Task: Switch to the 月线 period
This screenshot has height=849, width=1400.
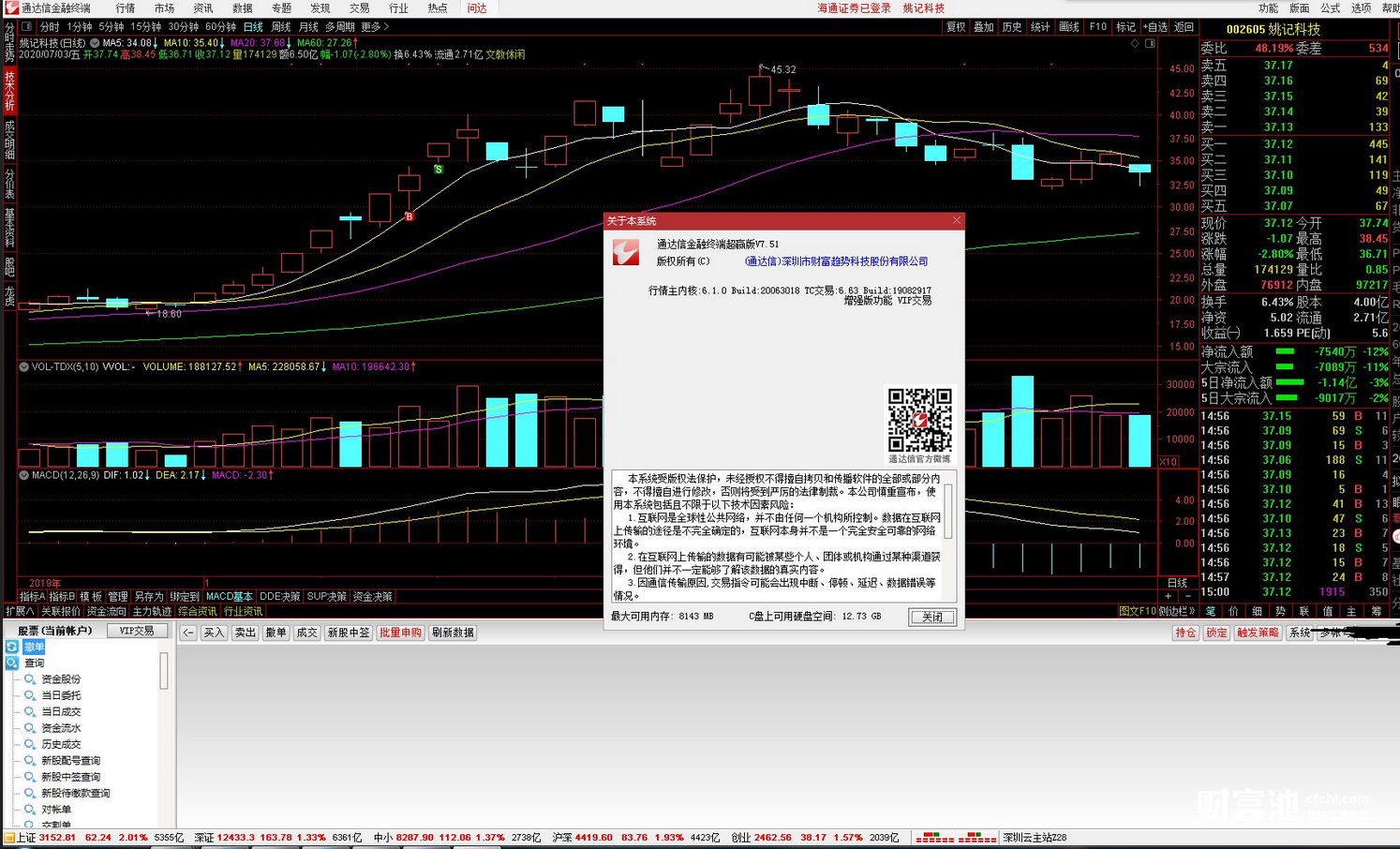Action: [307, 27]
